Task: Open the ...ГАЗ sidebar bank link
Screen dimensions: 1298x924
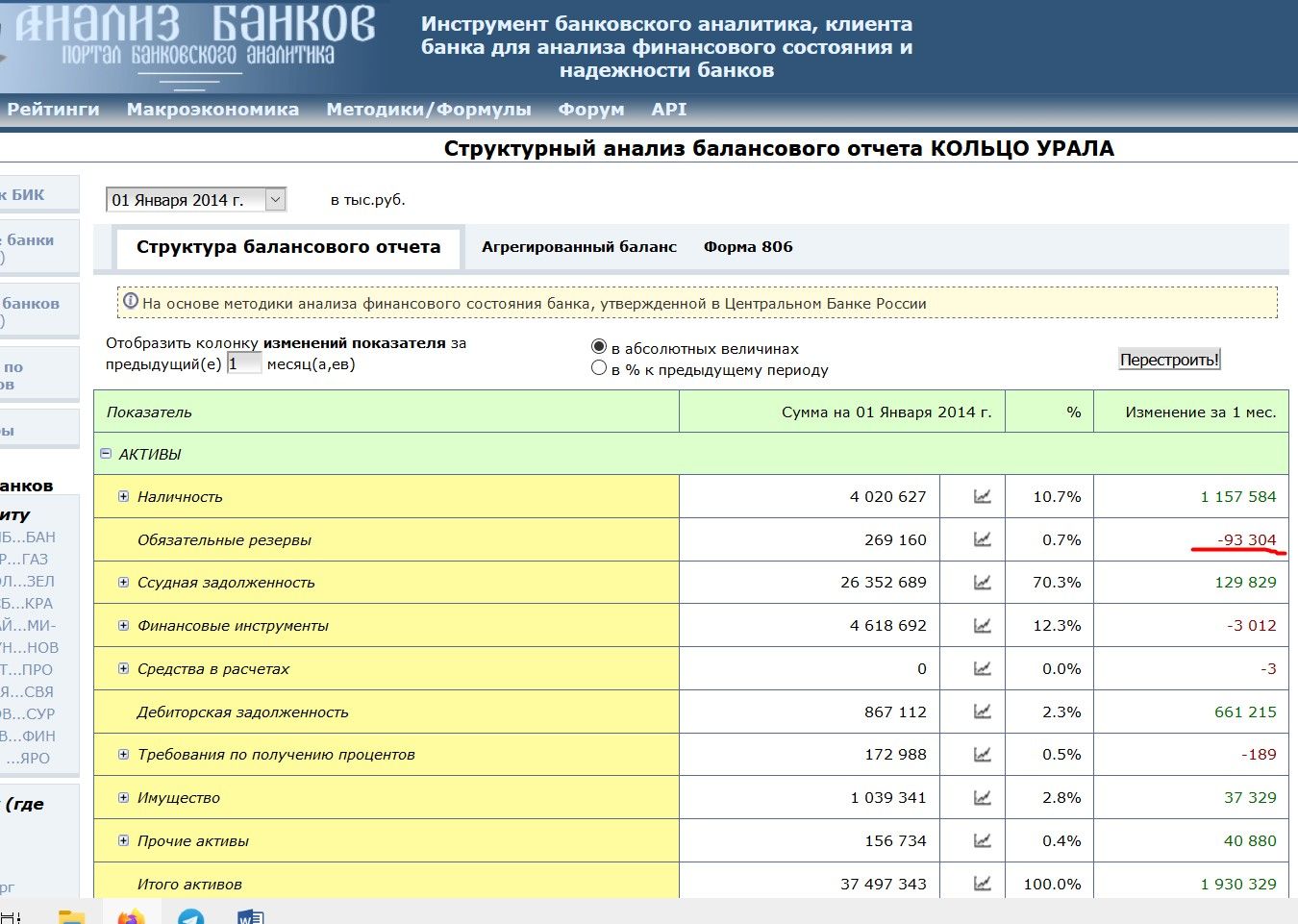Action: (x=24, y=559)
